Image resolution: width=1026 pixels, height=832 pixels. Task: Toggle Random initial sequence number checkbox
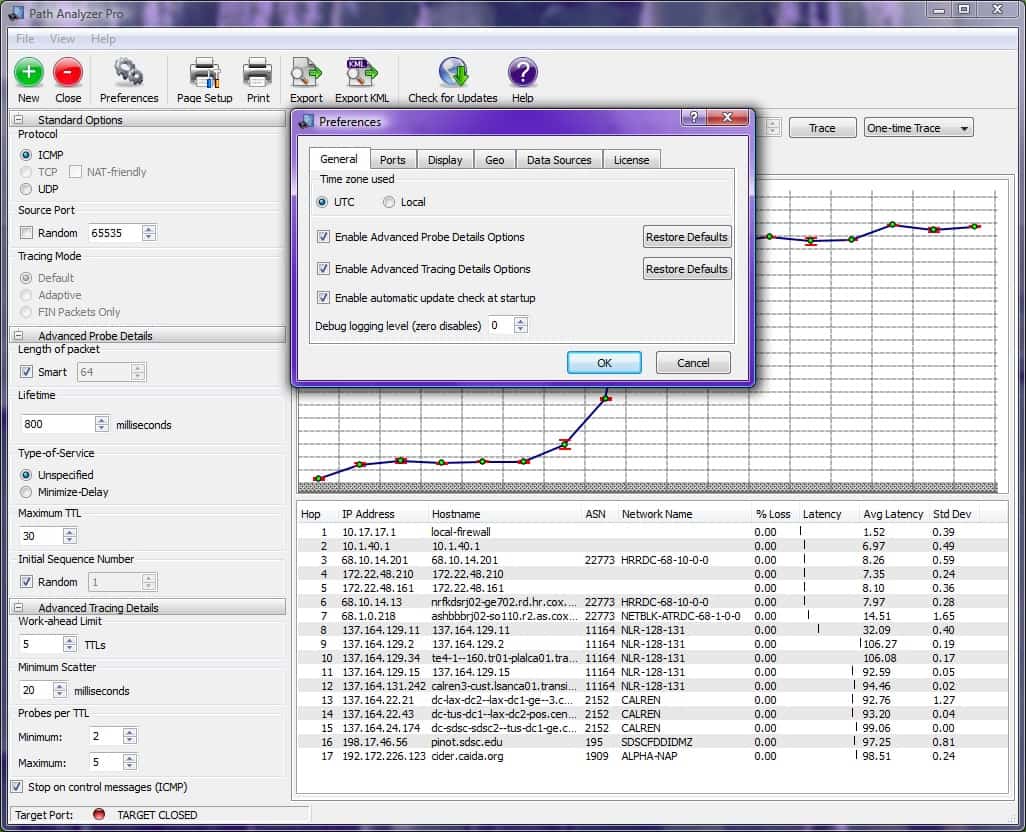pyautogui.click(x=26, y=581)
